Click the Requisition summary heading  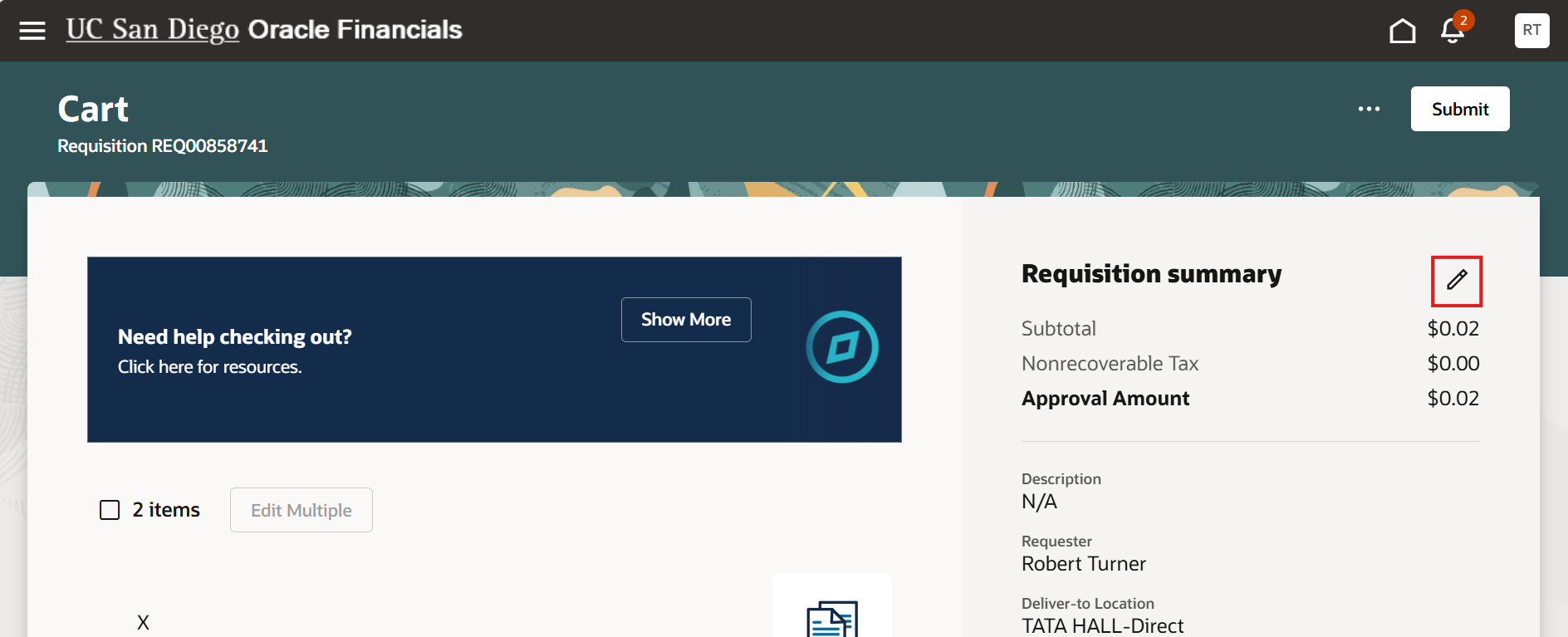1152,274
